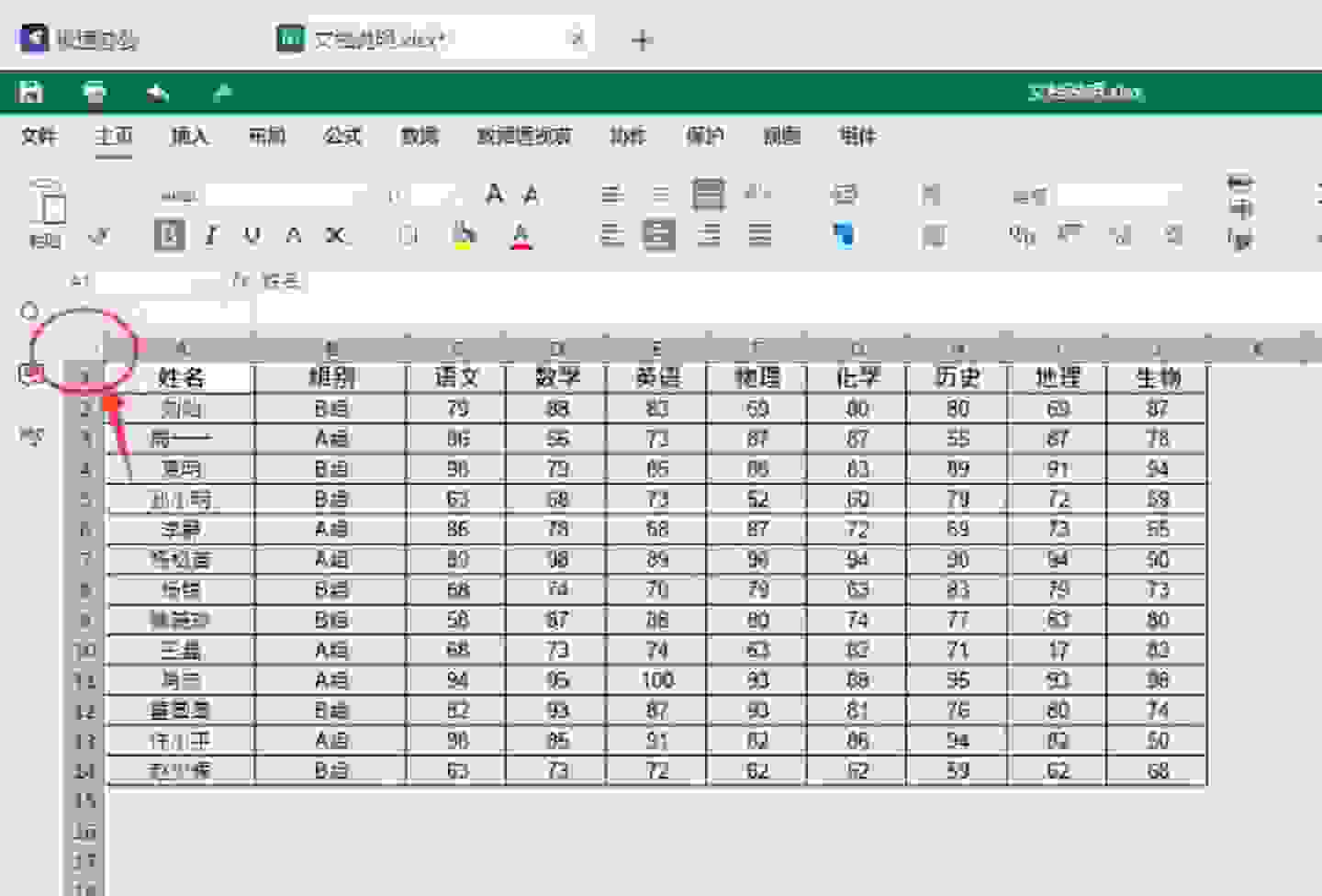This screenshot has height=896, width=1322.
Task: Select the 生物 header cell
Action: tap(1158, 377)
